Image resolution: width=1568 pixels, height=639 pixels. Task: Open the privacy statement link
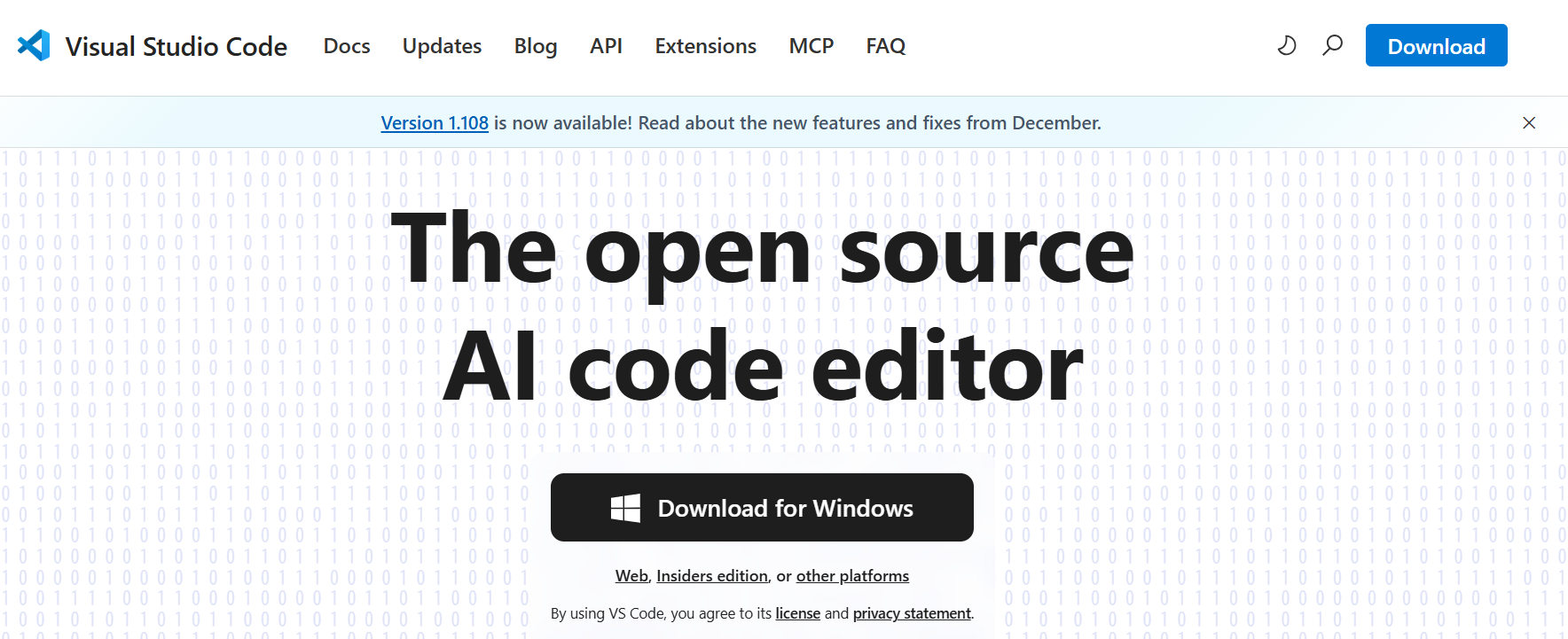(912, 613)
